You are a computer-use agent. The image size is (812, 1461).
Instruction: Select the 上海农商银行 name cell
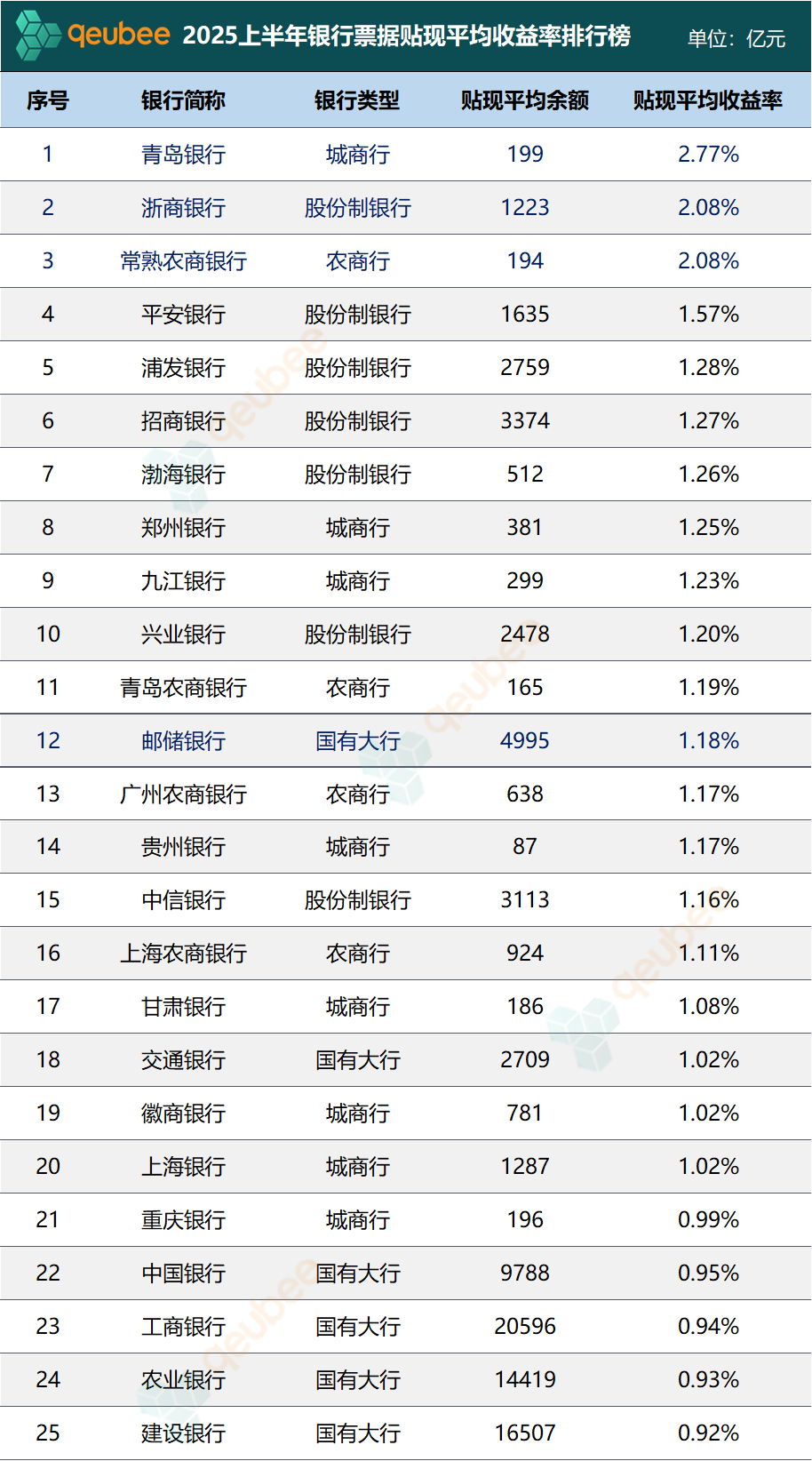pos(183,954)
